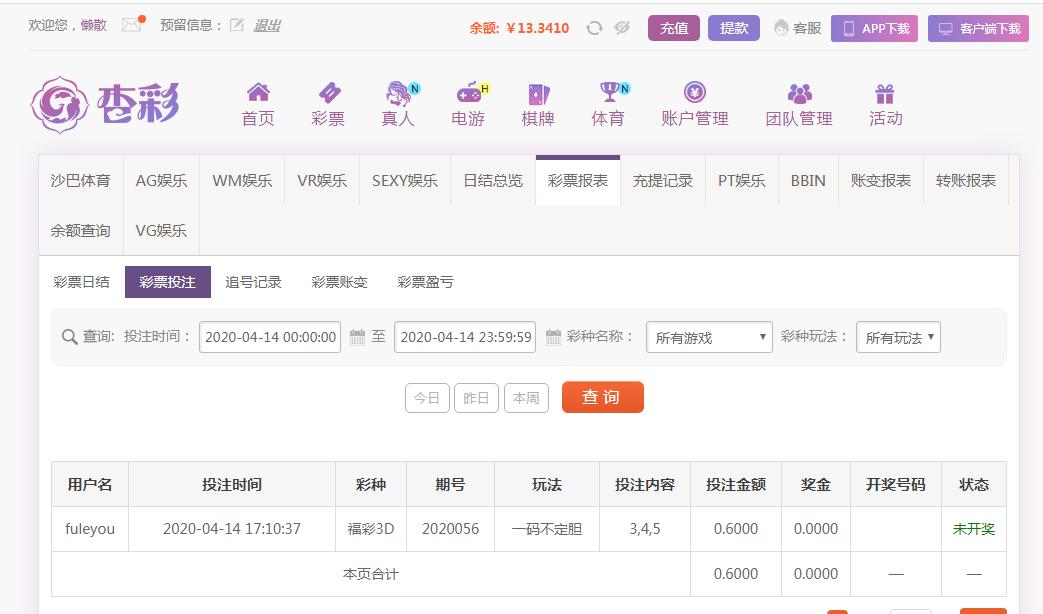Open the 电游 gamepad icon
The image size is (1043, 614).
click(468, 93)
